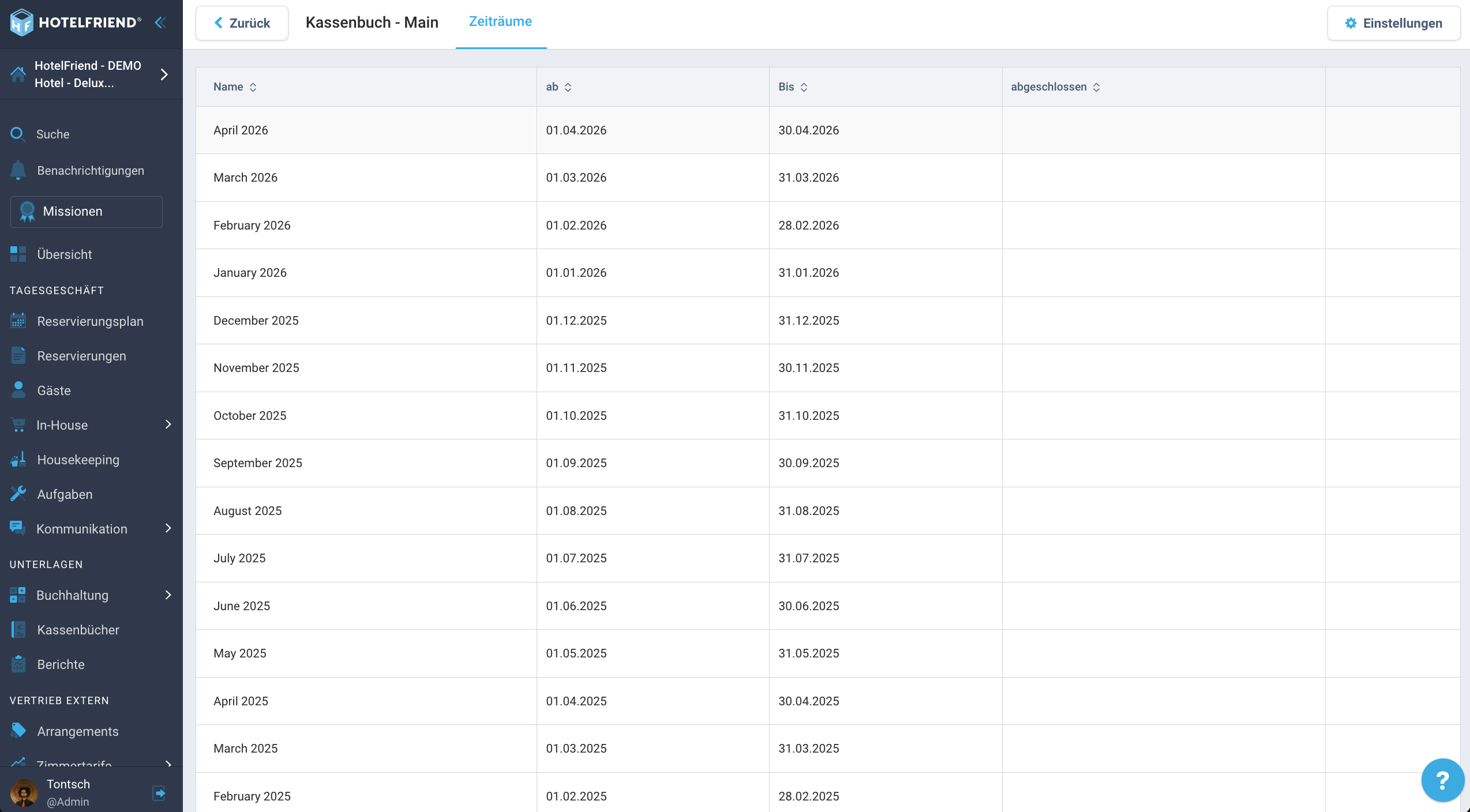Open Benachrichtigungen bell icon

(x=18, y=171)
